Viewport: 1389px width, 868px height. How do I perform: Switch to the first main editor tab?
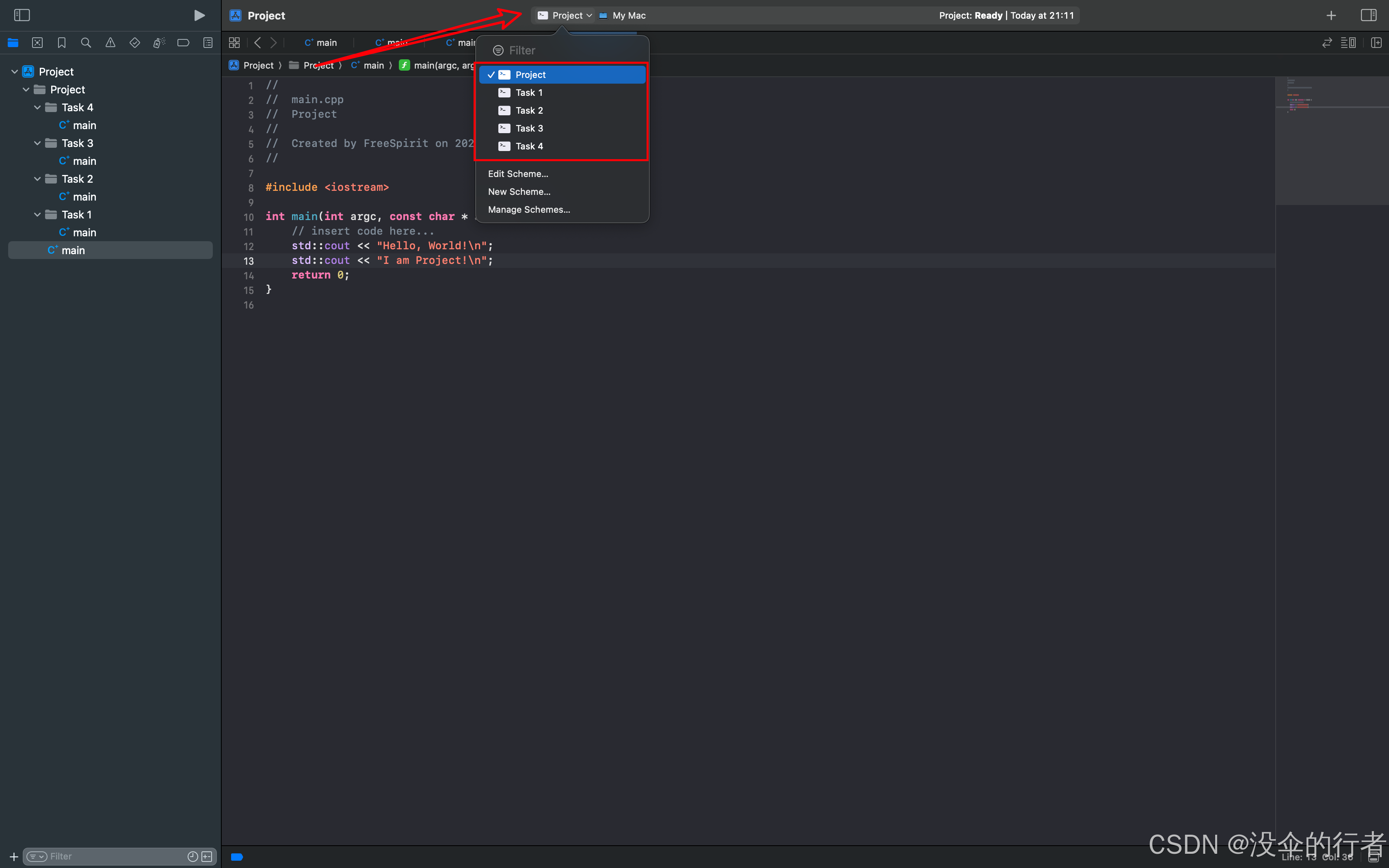(320, 43)
